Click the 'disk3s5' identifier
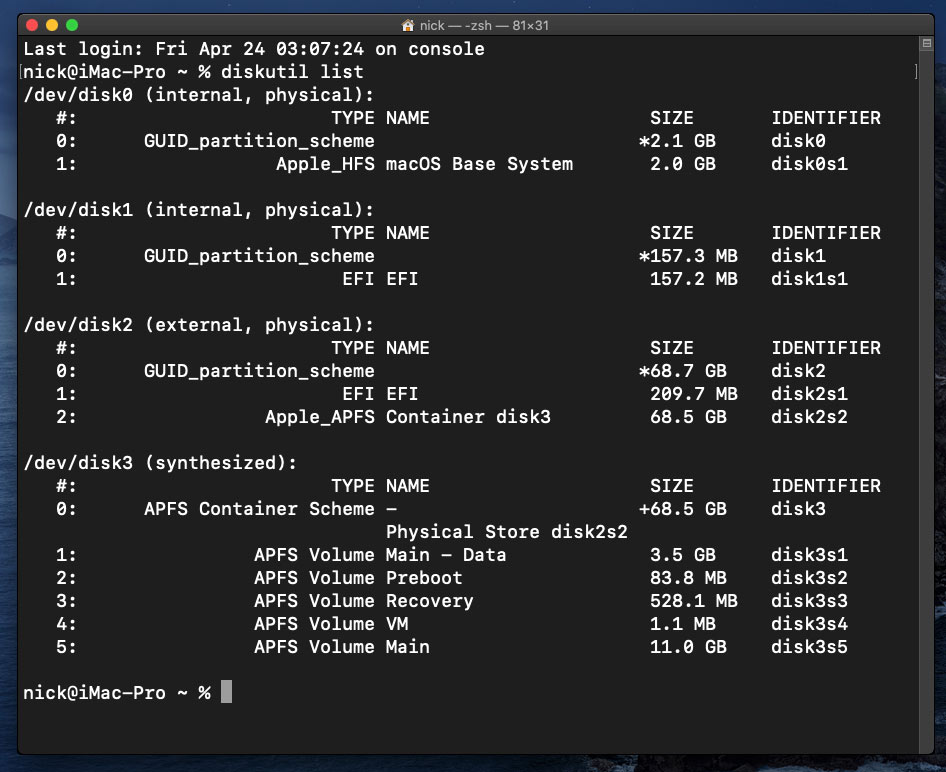The height and width of the screenshot is (772, 946). pyautogui.click(x=809, y=647)
